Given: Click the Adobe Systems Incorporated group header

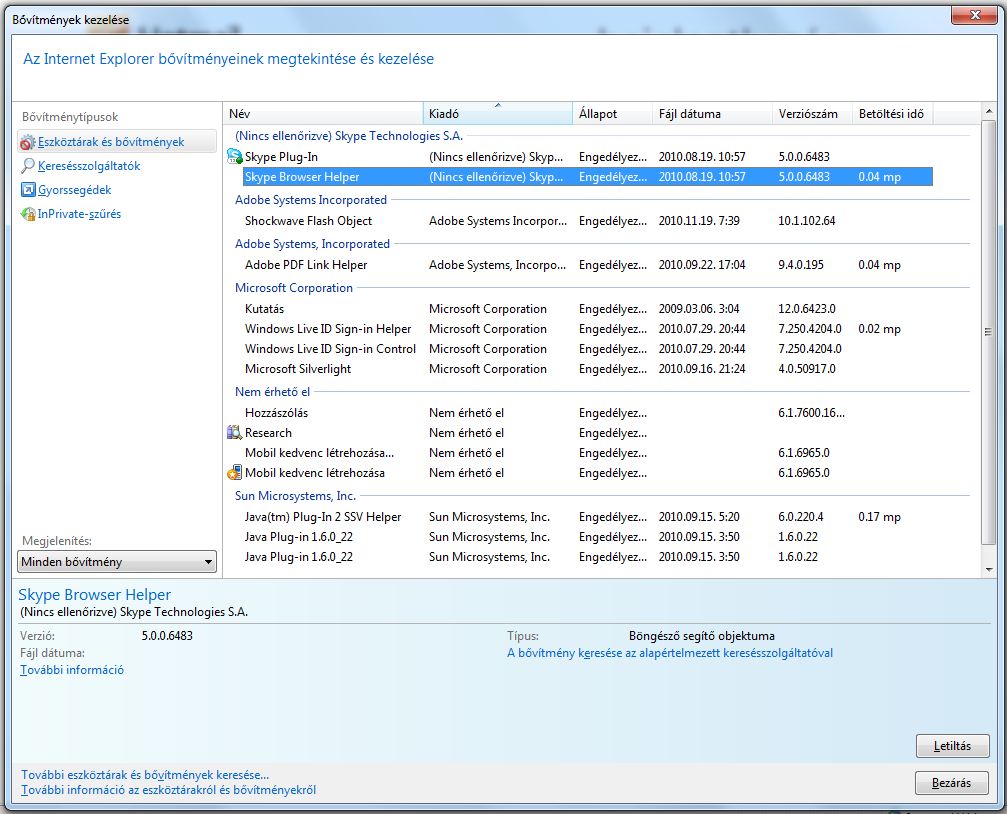Looking at the screenshot, I should (311, 200).
